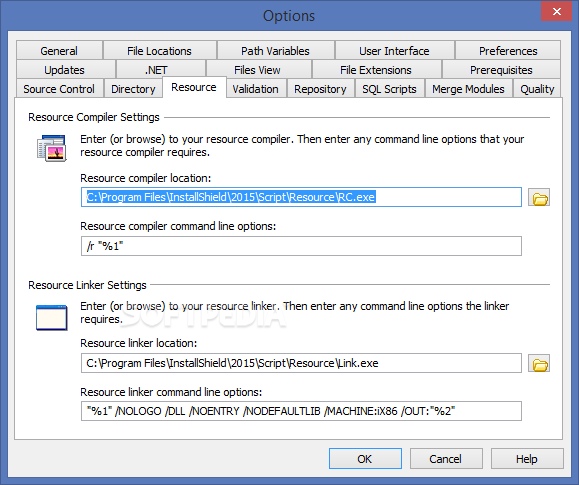This screenshot has height=485, width=579.
Task: Click the Options title text
Action: tap(289, 16)
